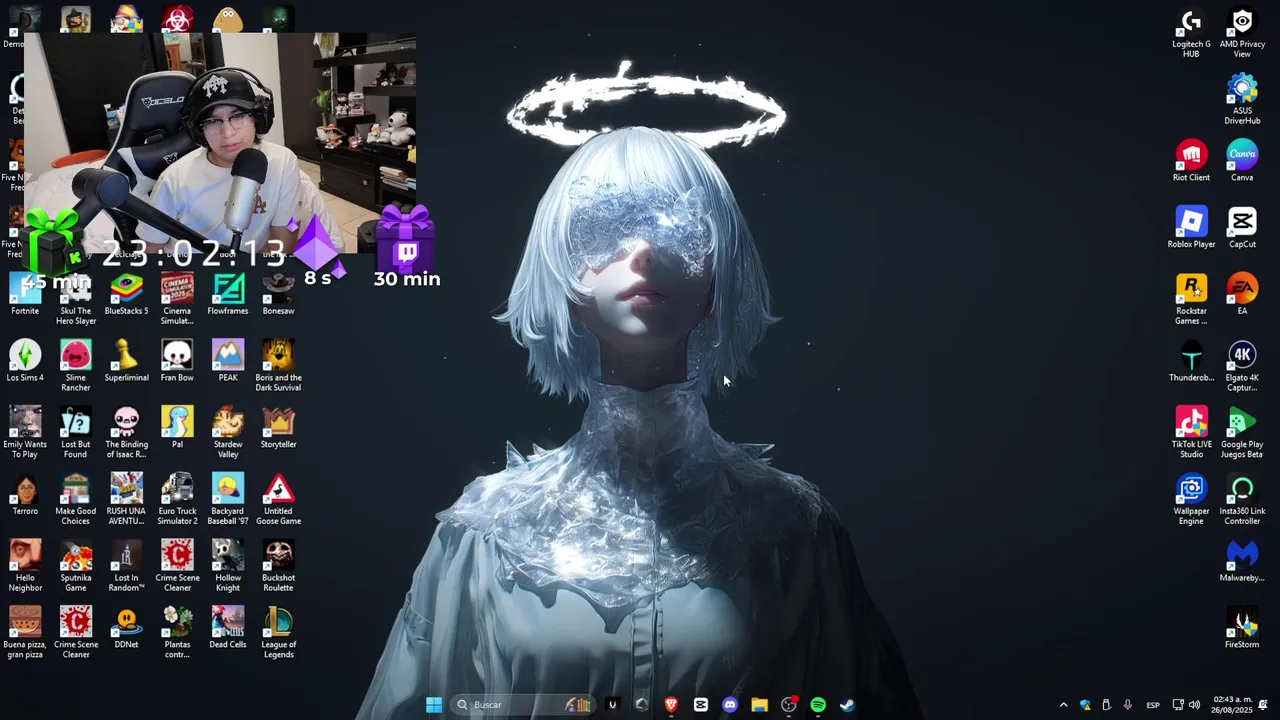Select the Emily Wants To Play icon

pos(25,432)
